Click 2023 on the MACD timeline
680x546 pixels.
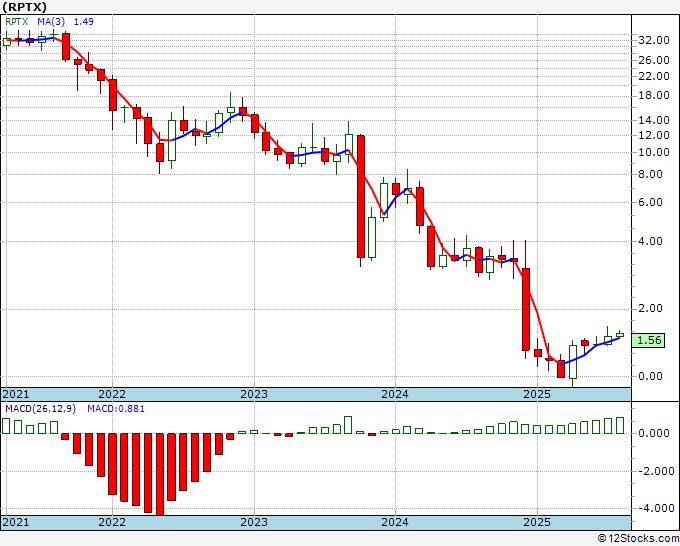tap(254, 522)
